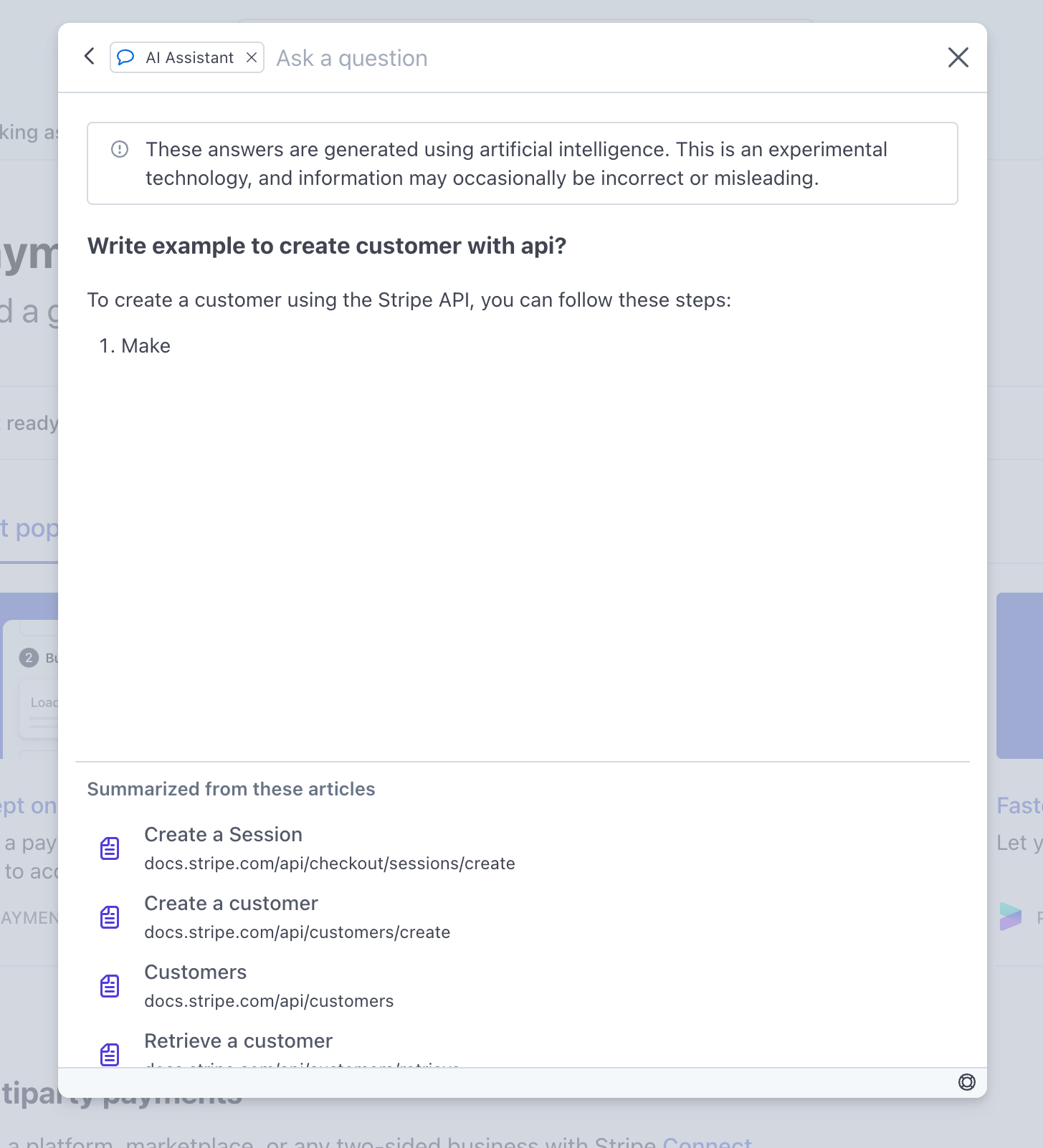The width and height of the screenshot is (1043, 1148).
Task: Select the AI Assistant chip
Action: click(186, 57)
